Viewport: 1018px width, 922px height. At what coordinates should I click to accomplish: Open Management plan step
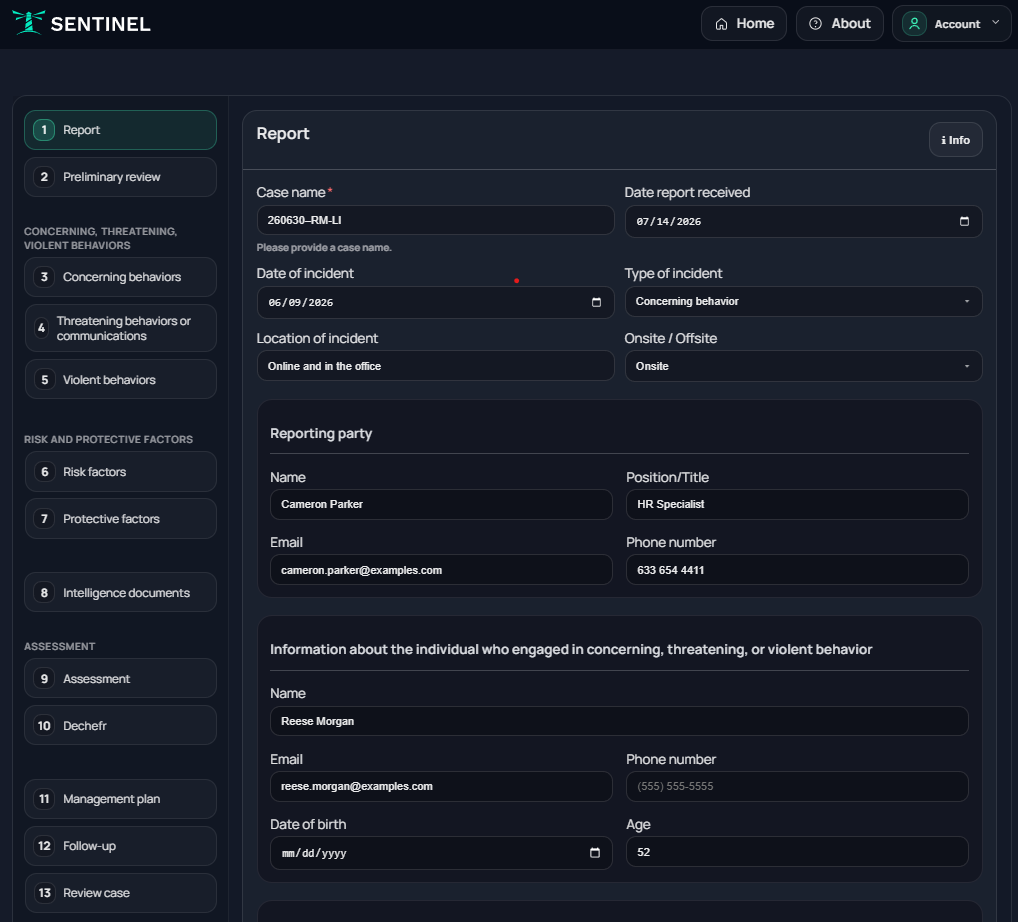(x=120, y=799)
